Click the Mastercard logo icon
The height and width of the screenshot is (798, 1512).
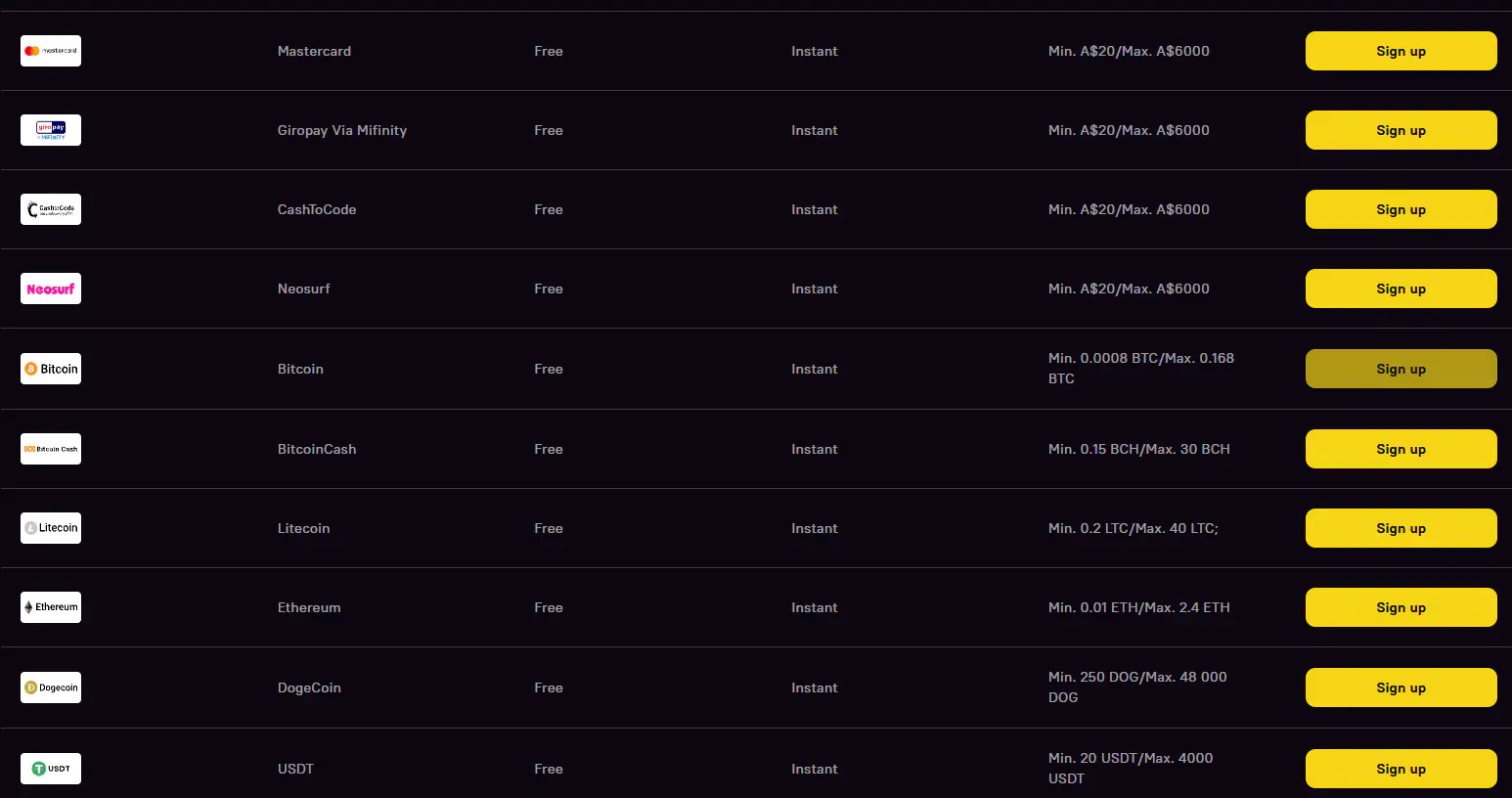pyautogui.click(x=51, y=51)
